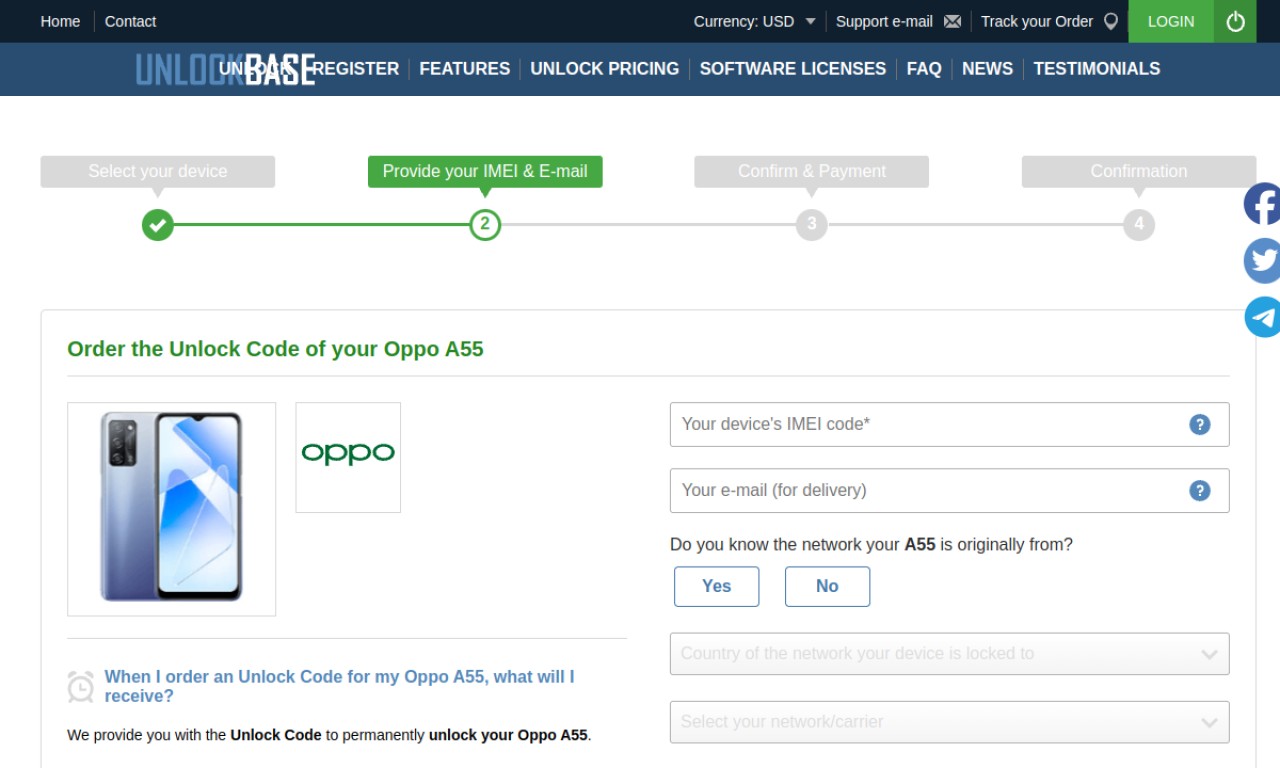The image size is (1280, 768).
Task: Open the Telegram share icon
Action: 1262,317
